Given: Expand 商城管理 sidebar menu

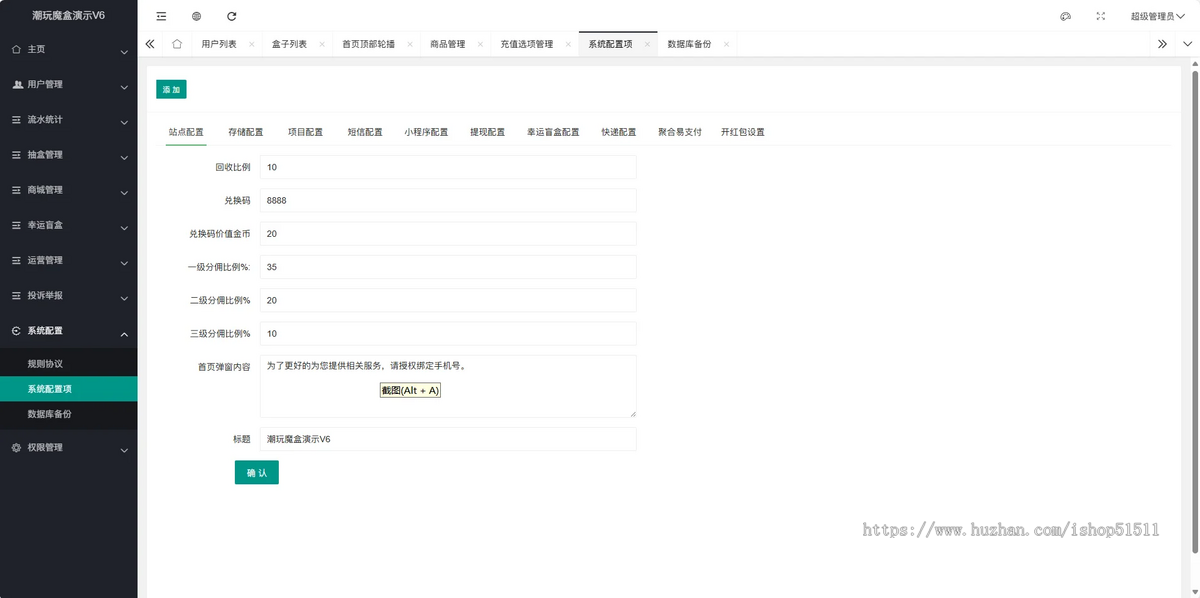Looking at the screenshot, I should click(x=68, y=190).
